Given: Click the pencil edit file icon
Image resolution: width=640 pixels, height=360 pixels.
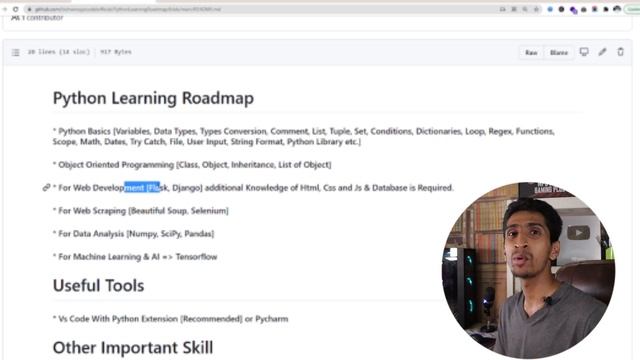Looking at the screenshot, I should click(602, 52).
